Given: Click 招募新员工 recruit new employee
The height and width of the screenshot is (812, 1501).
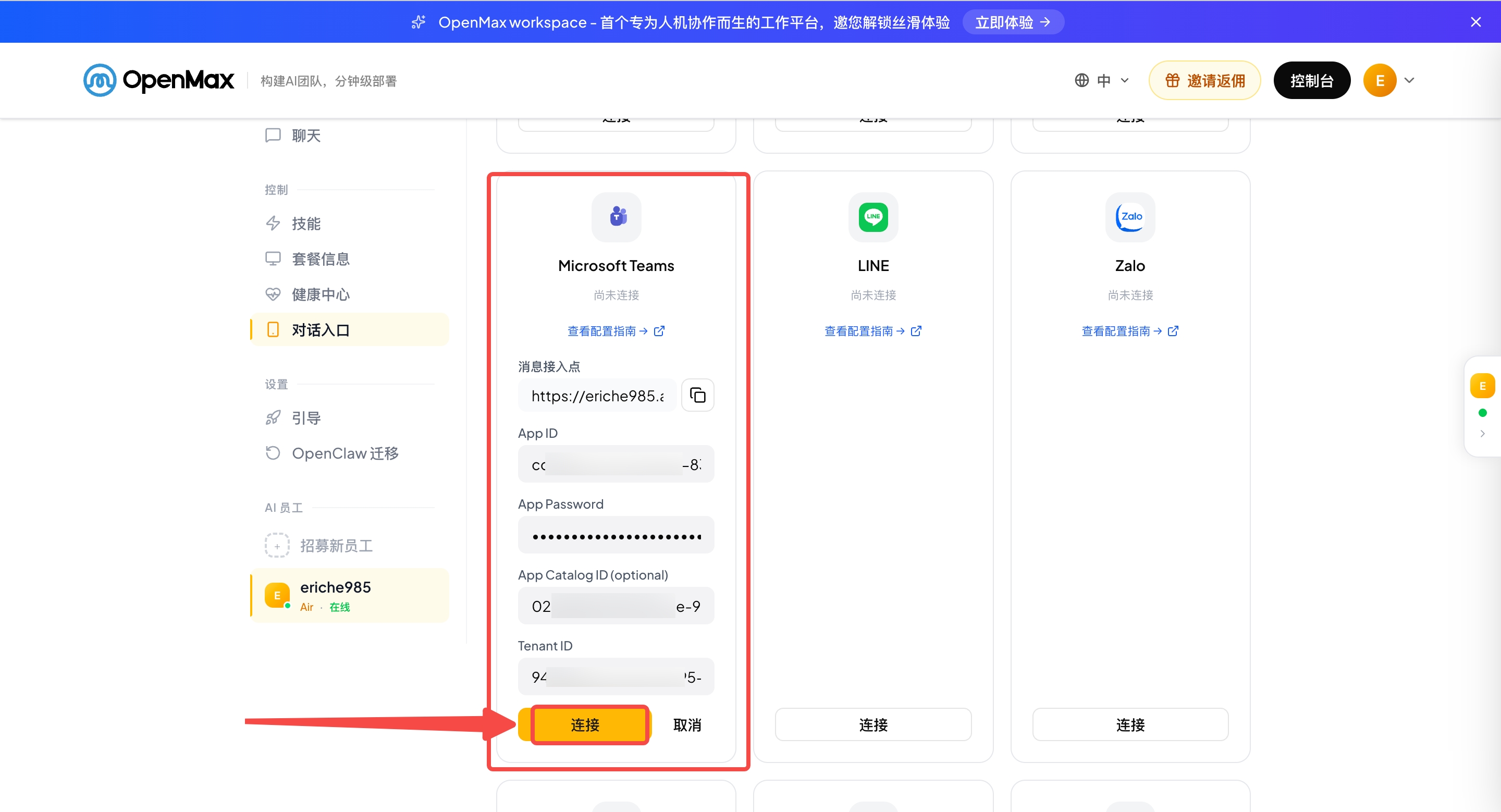Looking at the screenshot, I should pos(350,546).
